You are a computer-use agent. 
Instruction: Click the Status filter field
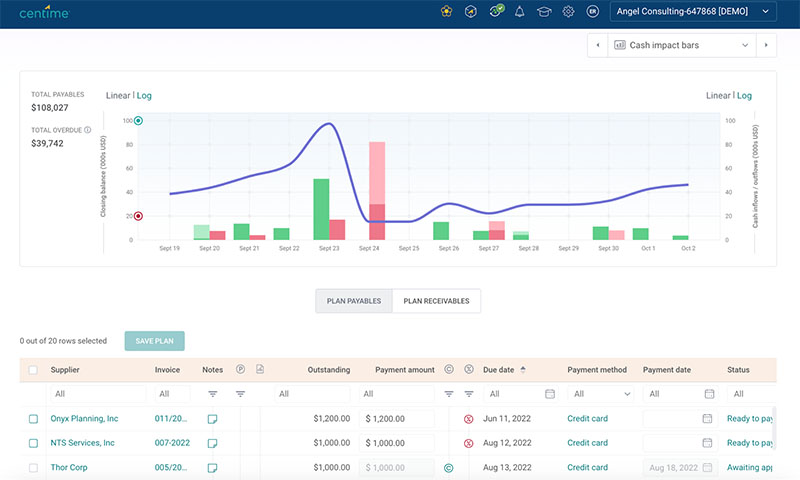[x=753, y=394]
